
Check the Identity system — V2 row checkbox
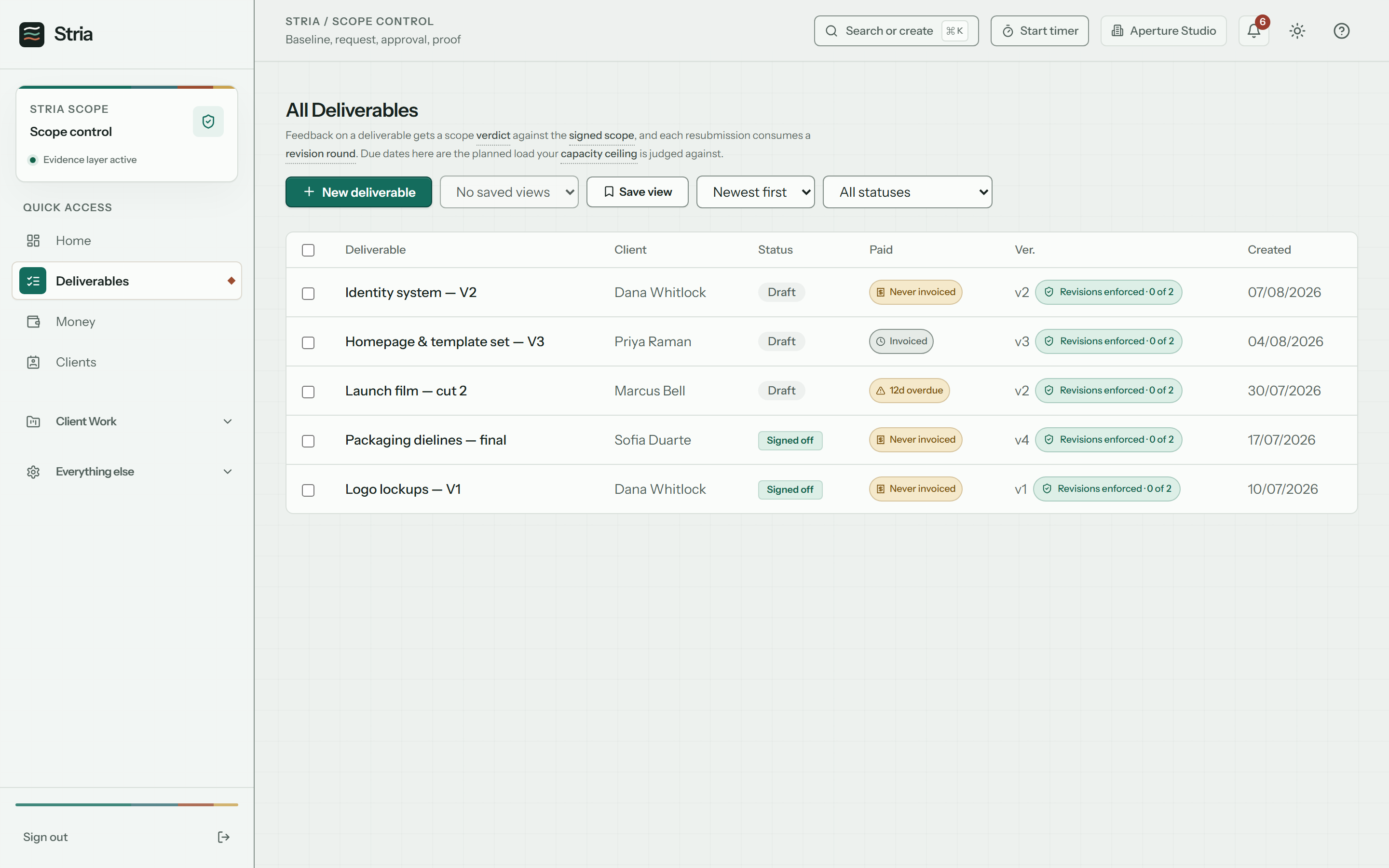point(308,293)
